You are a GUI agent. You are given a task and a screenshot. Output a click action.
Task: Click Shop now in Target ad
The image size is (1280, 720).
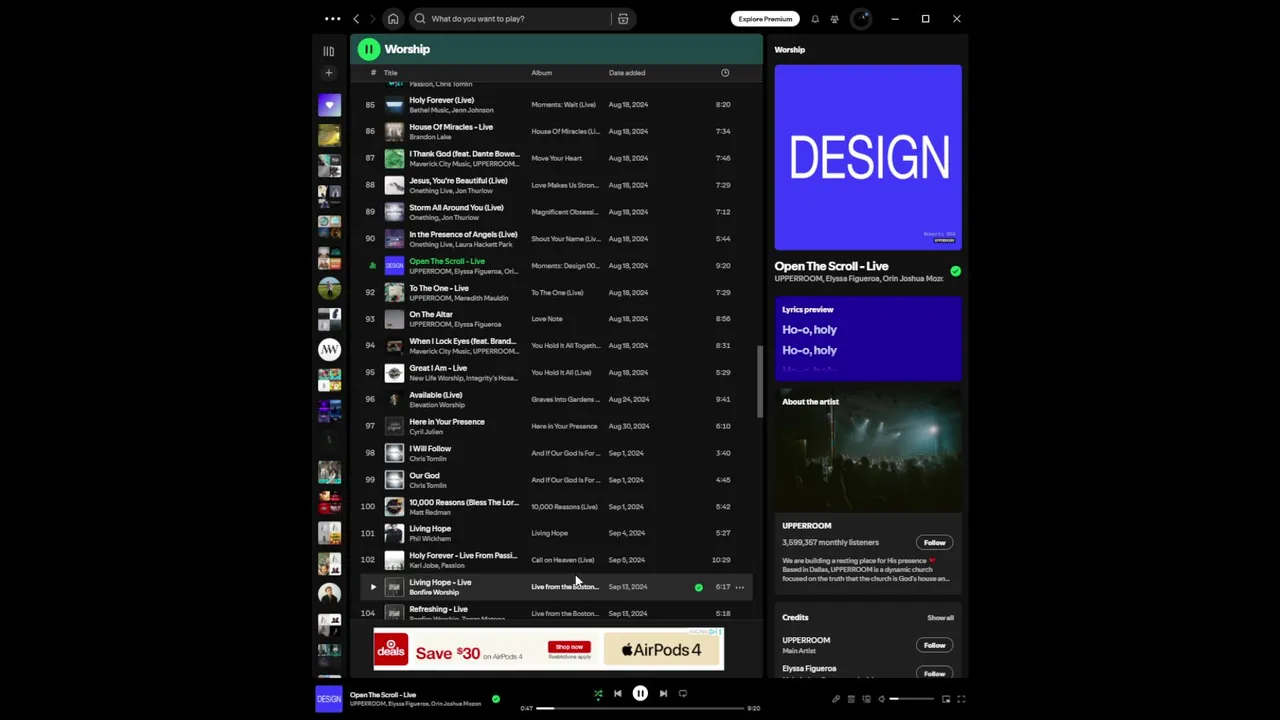click(x=569, y=647)
